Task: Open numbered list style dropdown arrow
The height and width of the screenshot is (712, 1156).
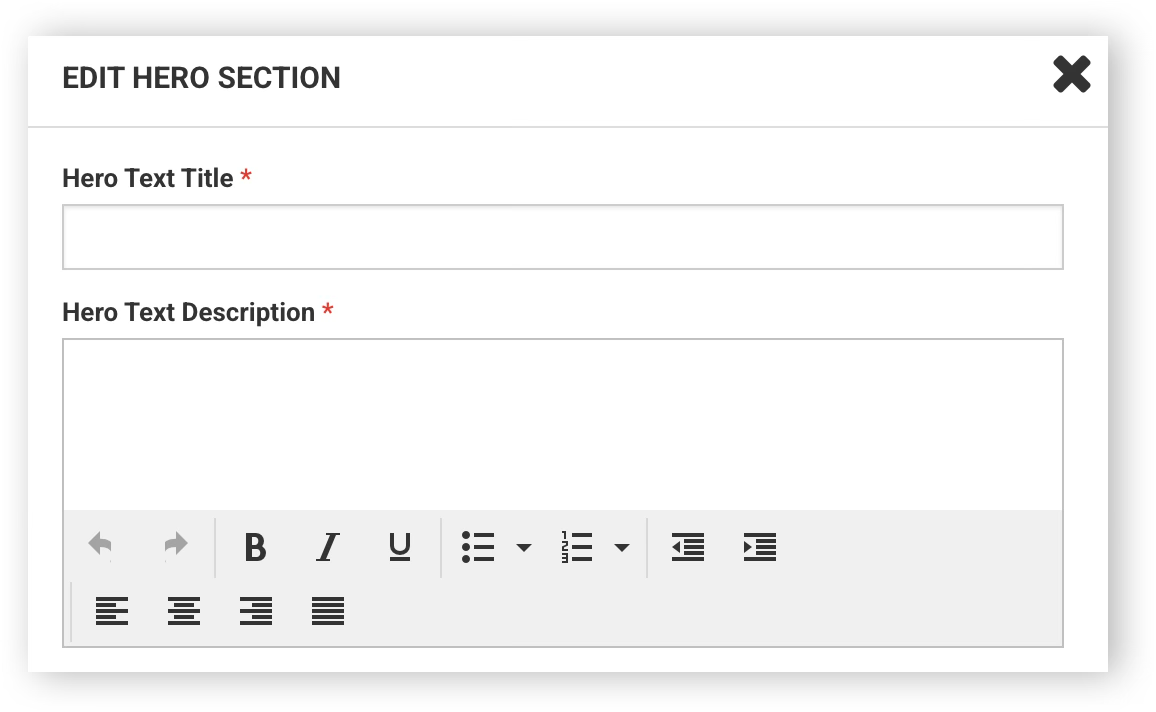Action: click(x=621, y=548)
